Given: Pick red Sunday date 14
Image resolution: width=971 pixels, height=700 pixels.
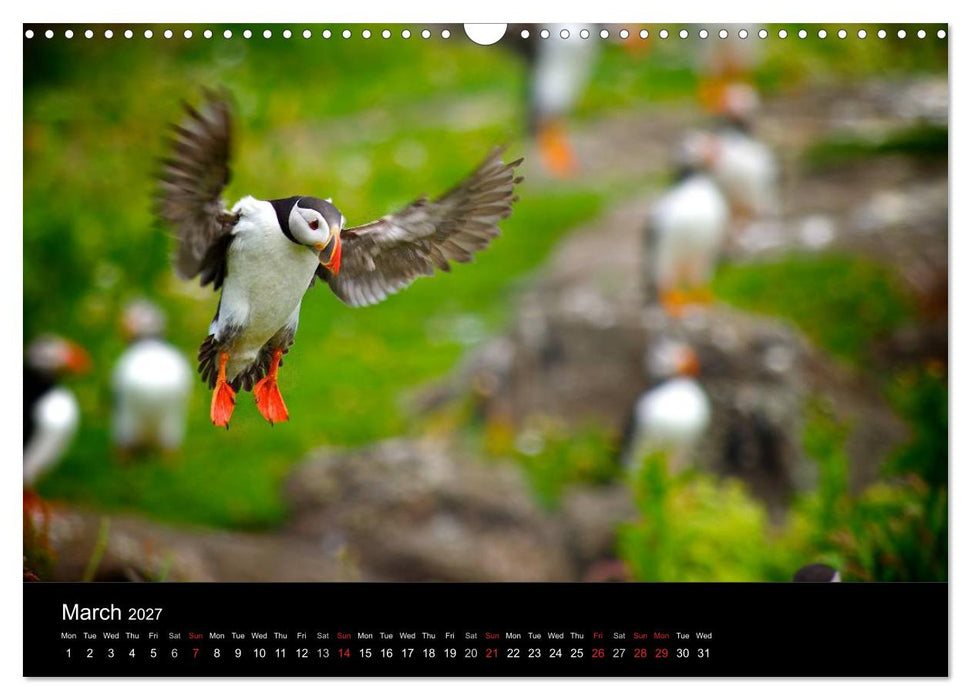Looking at the screenshot, I should [x=344, y=653].
